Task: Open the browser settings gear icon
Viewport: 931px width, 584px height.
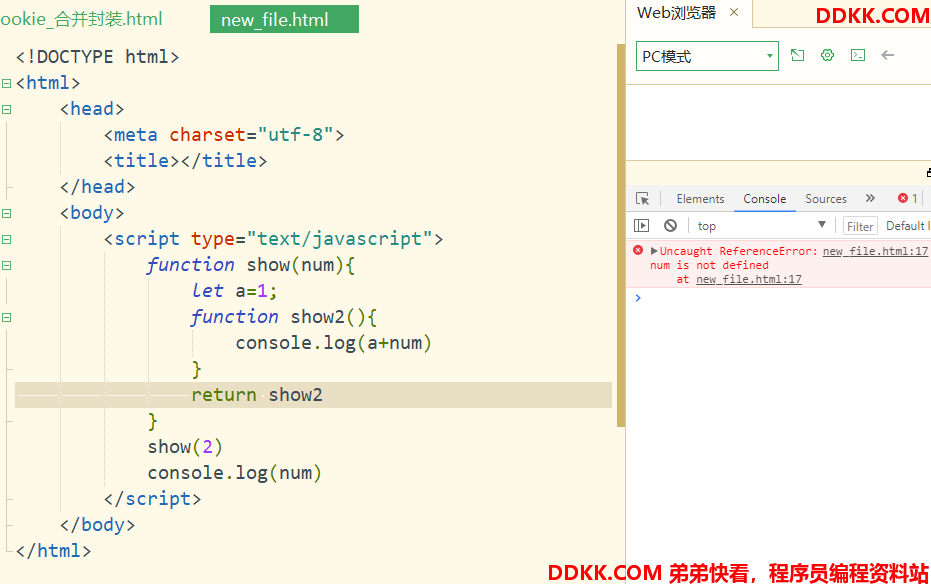Action: coord(827,55)
